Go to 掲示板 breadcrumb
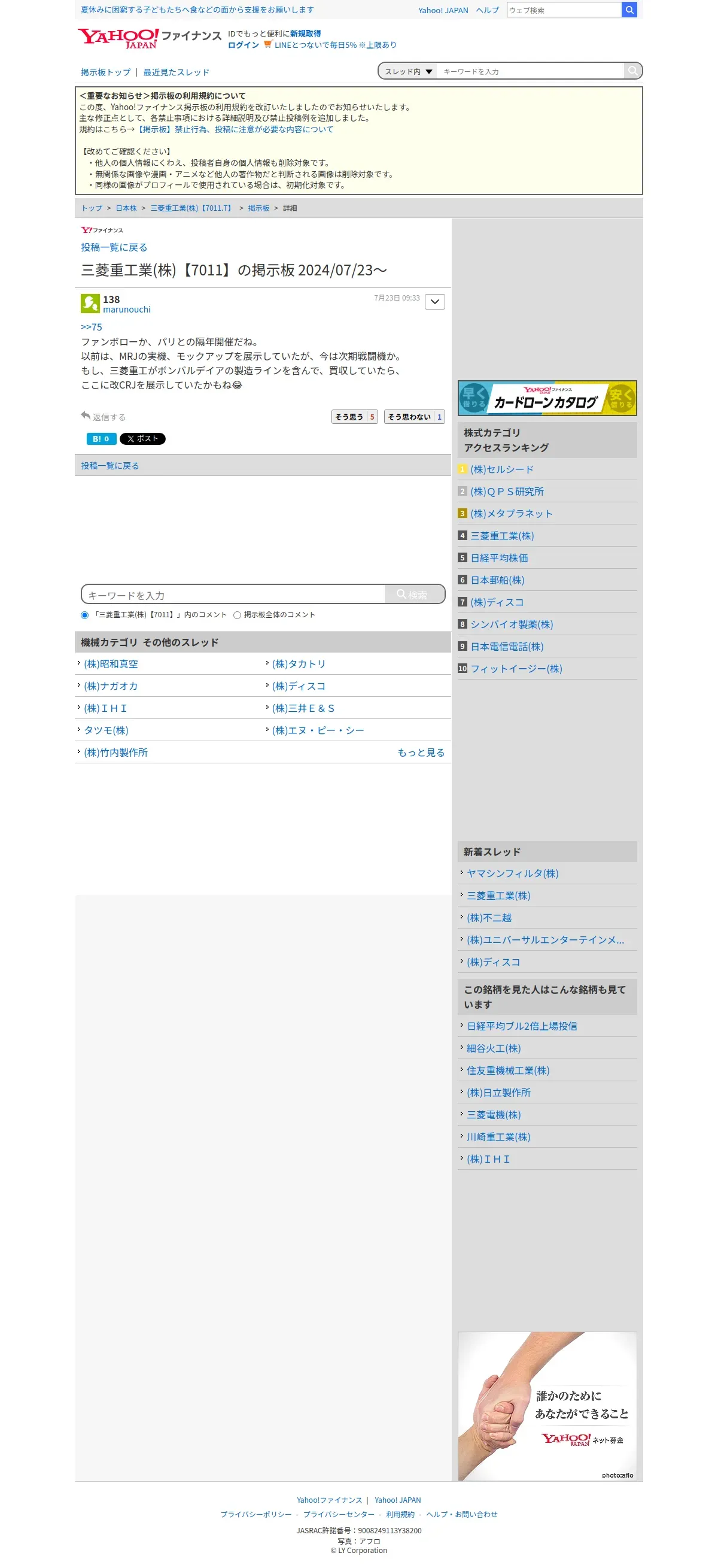The image size is (718, 1568). tap(258, 208)
